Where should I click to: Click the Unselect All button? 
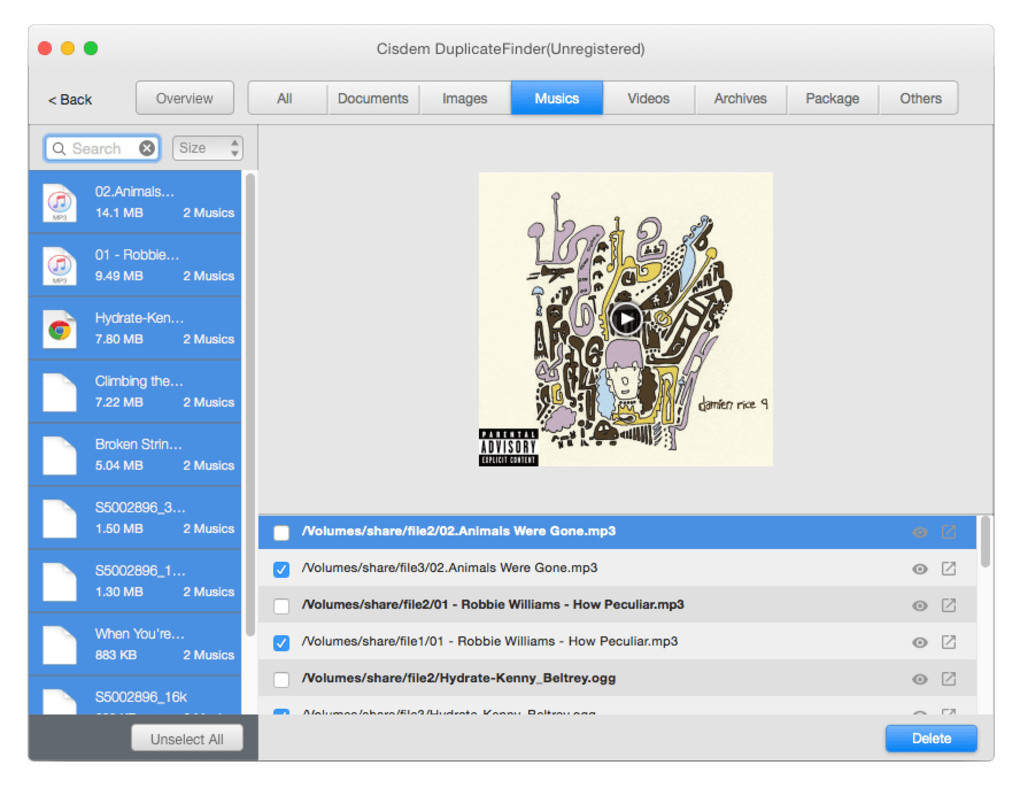pos(187,739)
